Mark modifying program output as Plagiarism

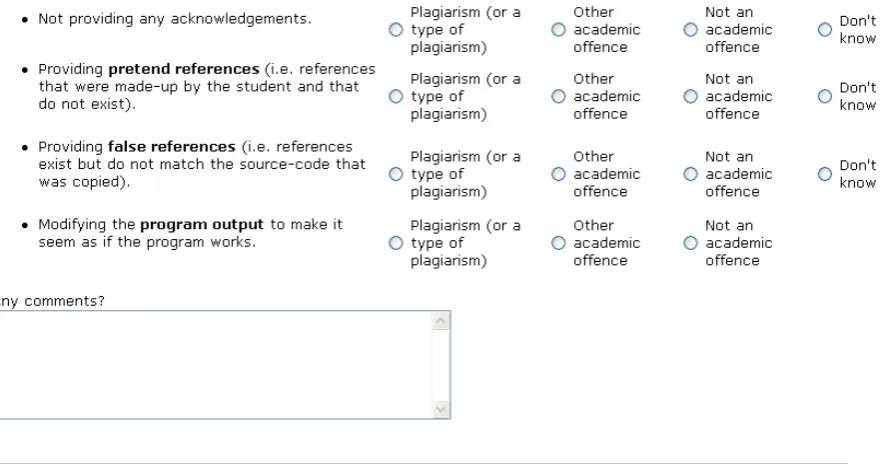(x=396, y=243)
